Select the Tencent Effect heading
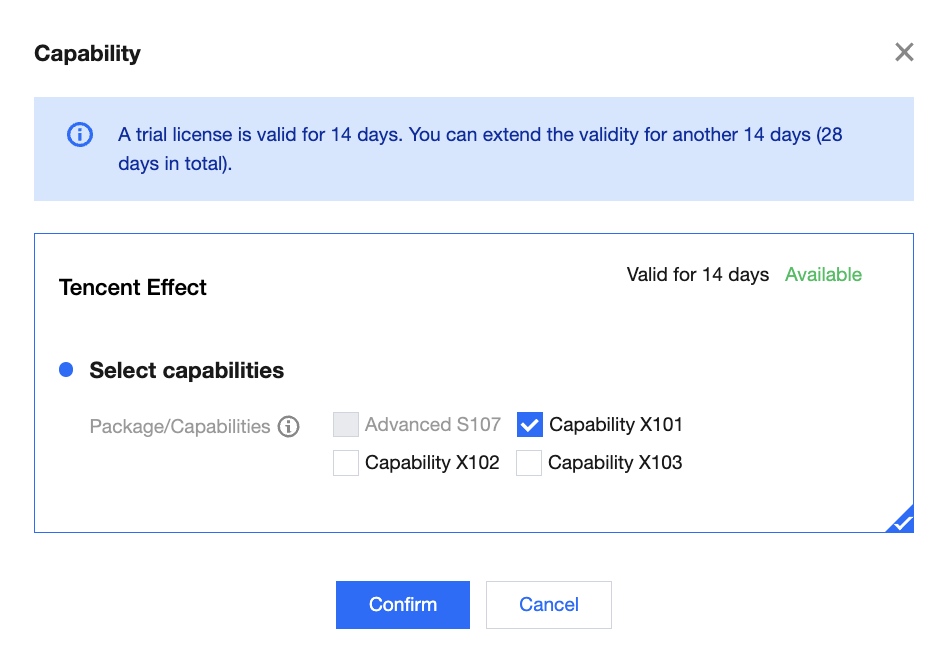The image size is (952, 666). pos(133,288)
